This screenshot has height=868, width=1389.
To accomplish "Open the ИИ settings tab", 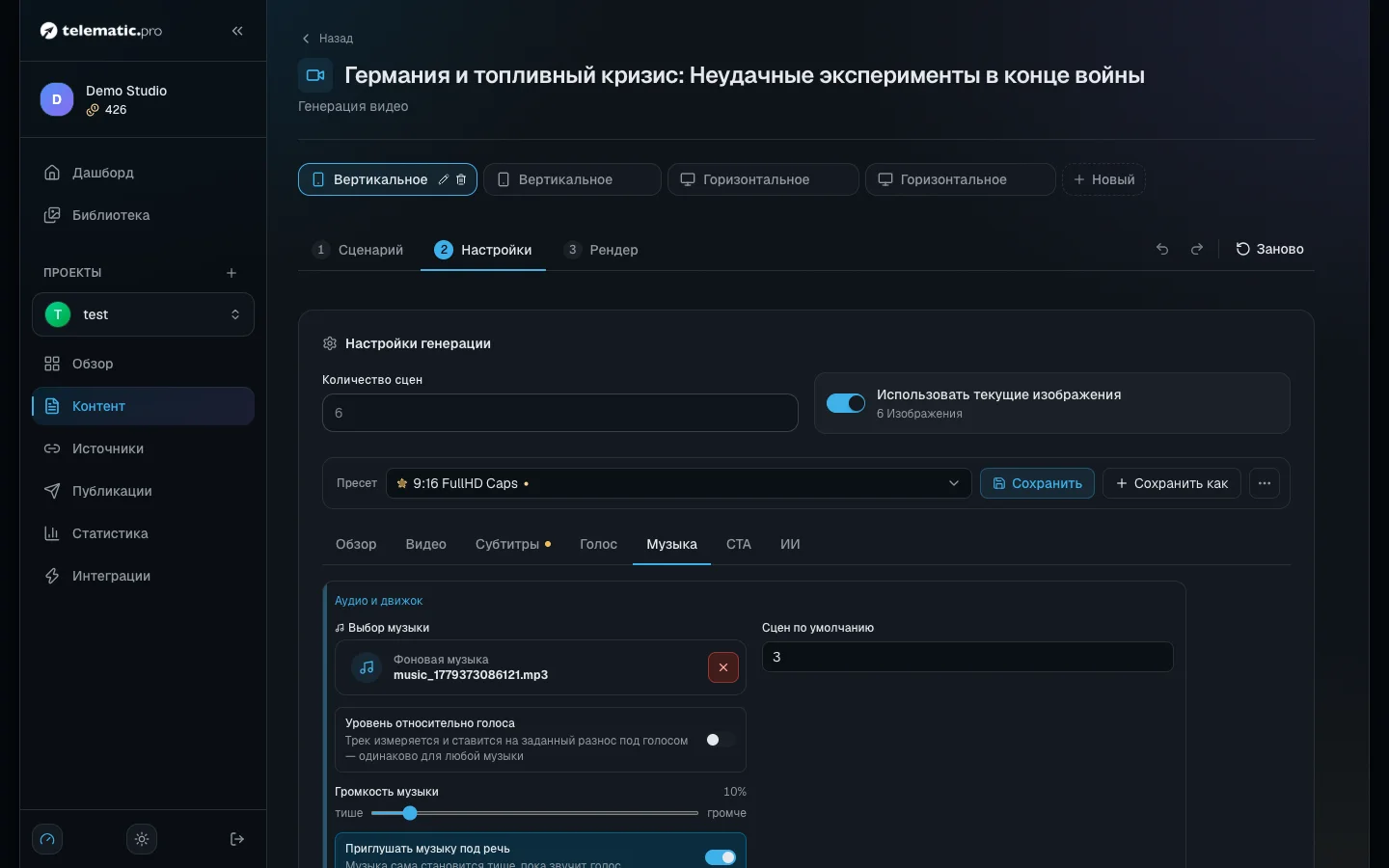I will click(790, 544).
